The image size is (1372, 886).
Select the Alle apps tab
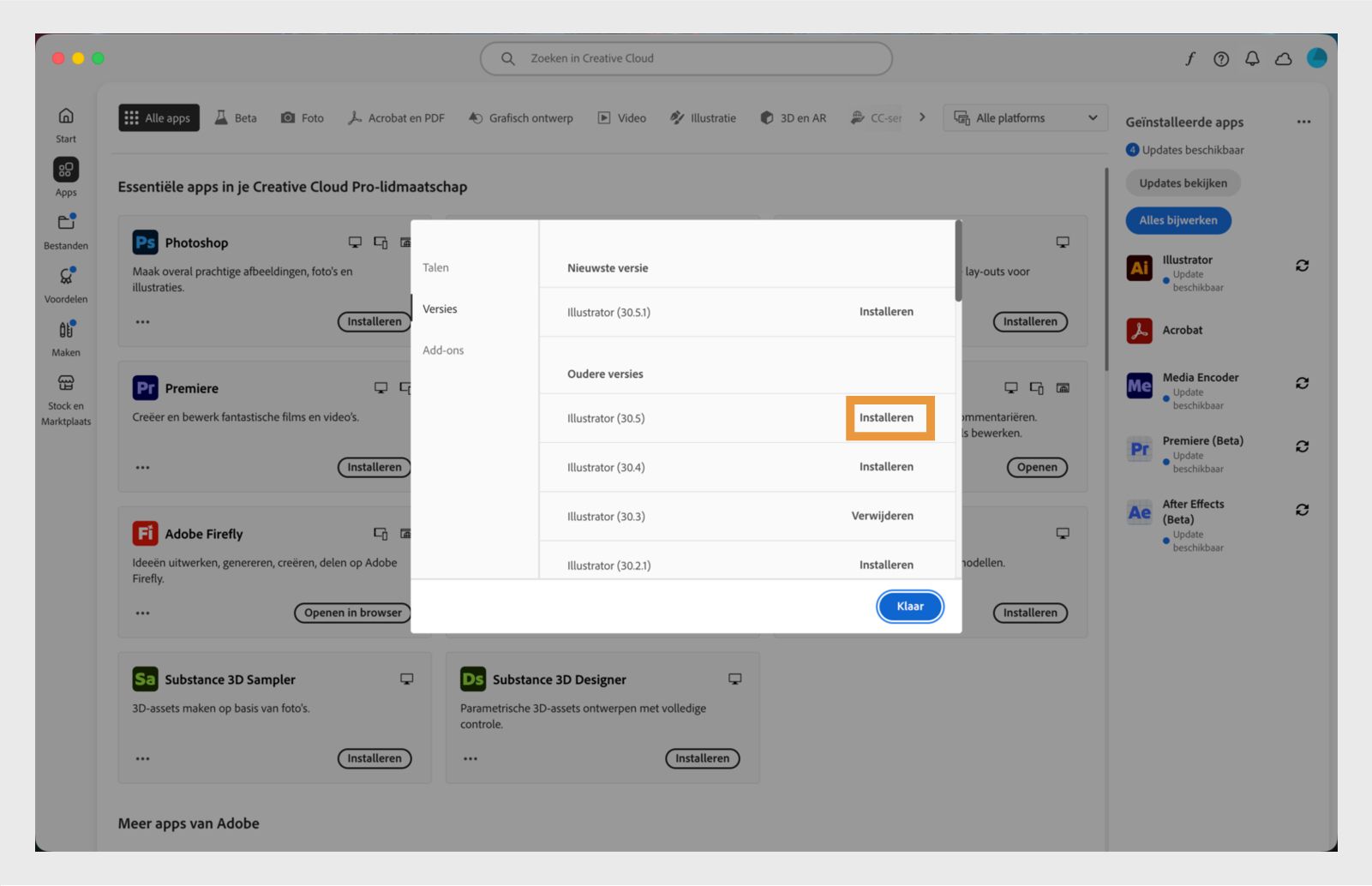(159, 118)
